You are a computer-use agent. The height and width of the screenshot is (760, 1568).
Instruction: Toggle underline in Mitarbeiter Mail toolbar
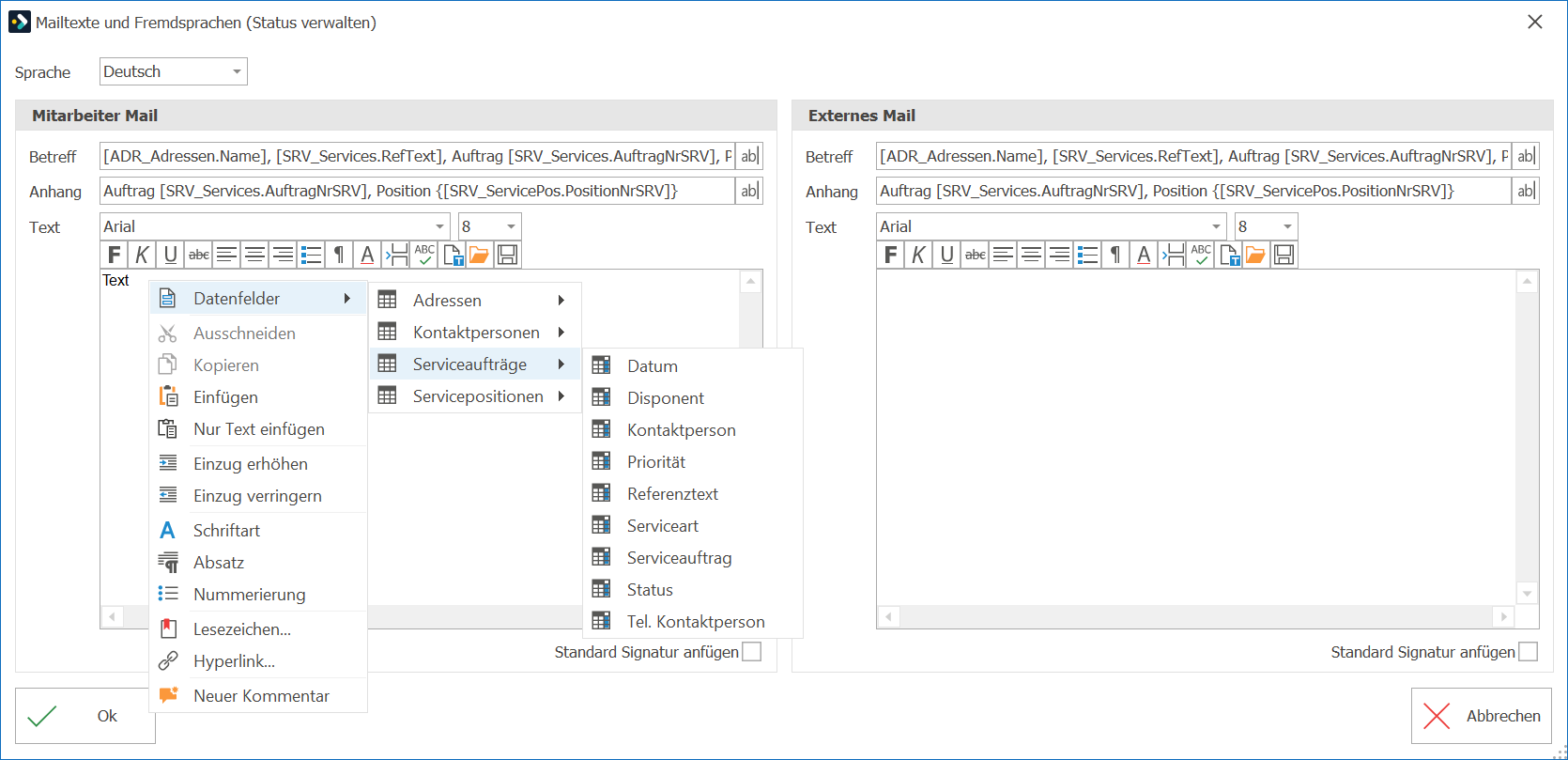coord(170,255)
